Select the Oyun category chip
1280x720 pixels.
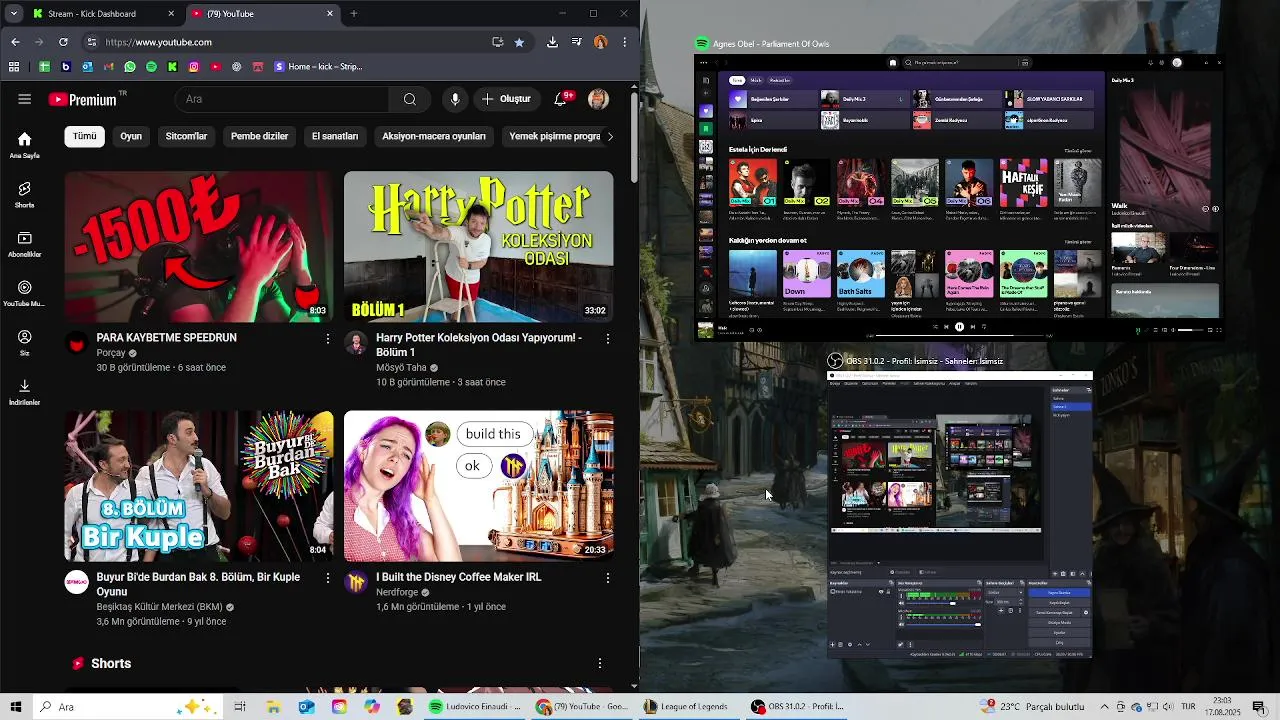coord(131,136)
